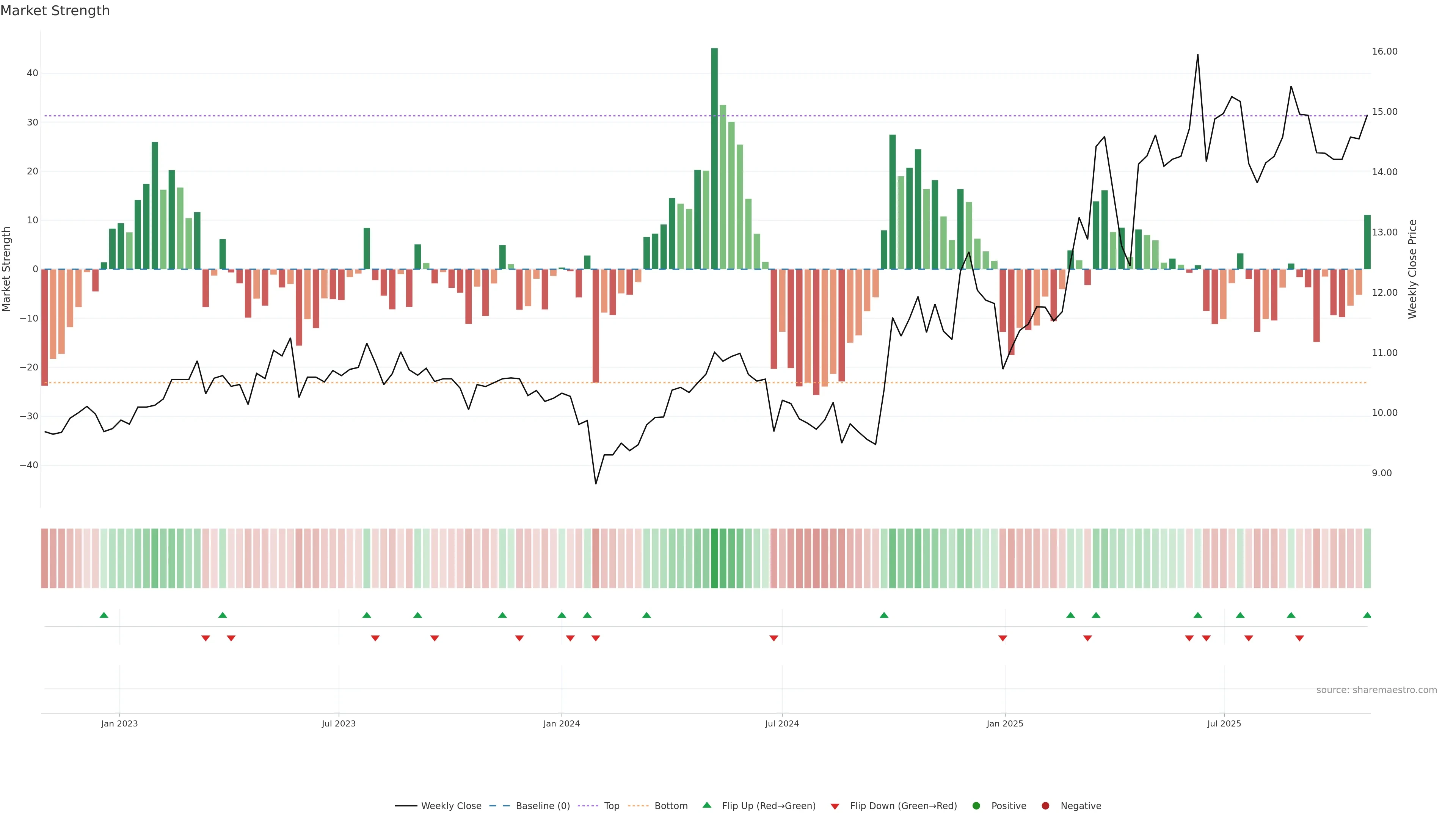Image resolution: width=1456 pixels, height=819 pixels.
Task: Click the Market Strength chart title
Action: pyautogui.click(x=55, y=10)
